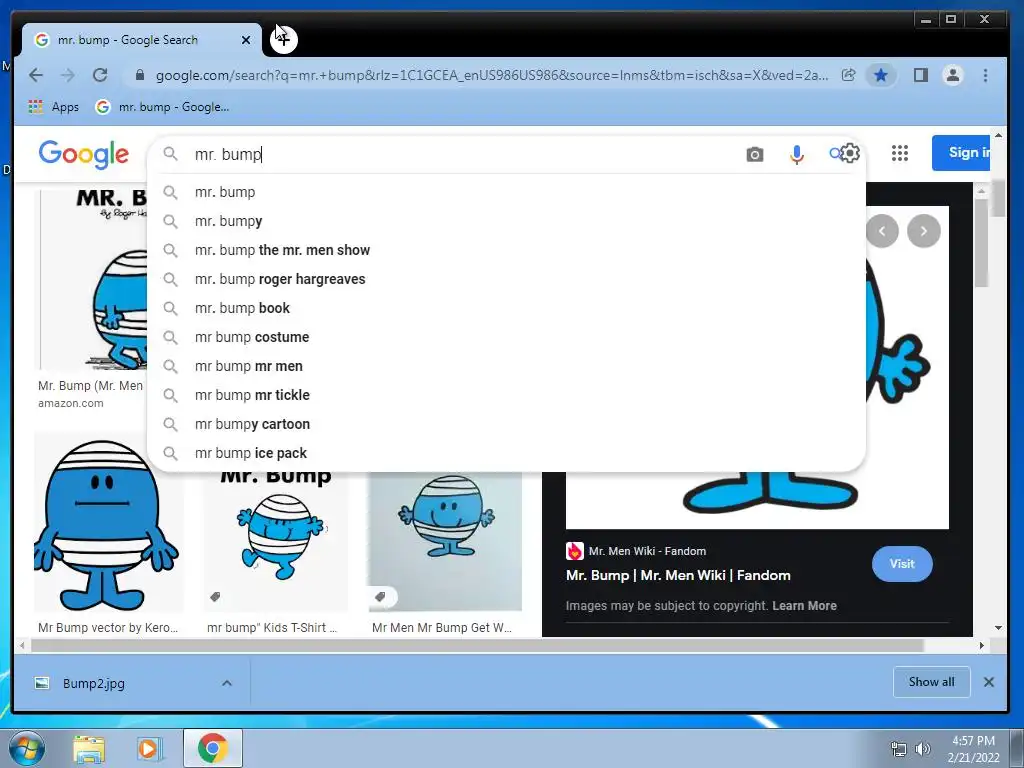Search by image with the camera icon

tap(754, 154)
